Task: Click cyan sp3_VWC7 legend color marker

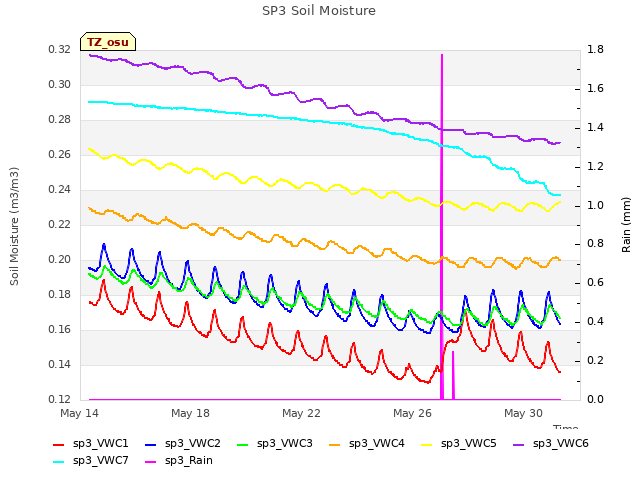Action: click(59, 462)
